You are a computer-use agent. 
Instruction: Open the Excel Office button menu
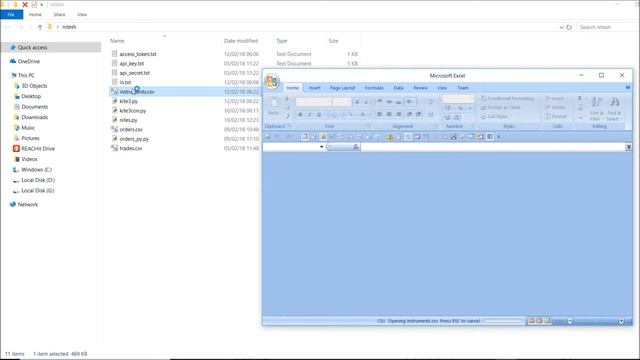(272, 81)
